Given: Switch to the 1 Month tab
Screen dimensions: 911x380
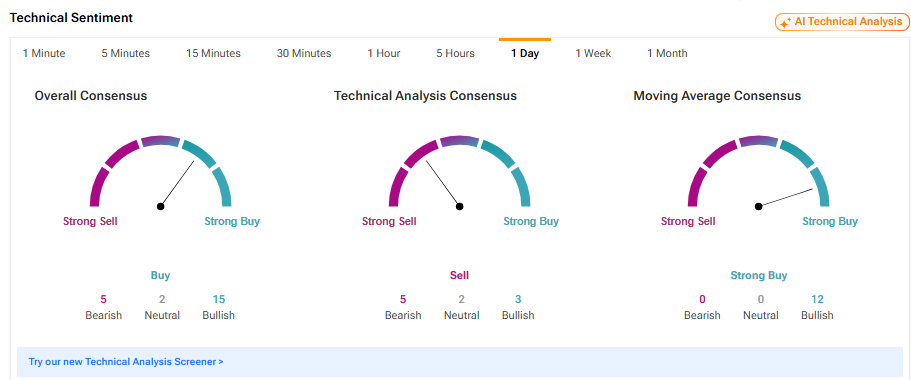Looking at the screenshot, I should 667,53.
